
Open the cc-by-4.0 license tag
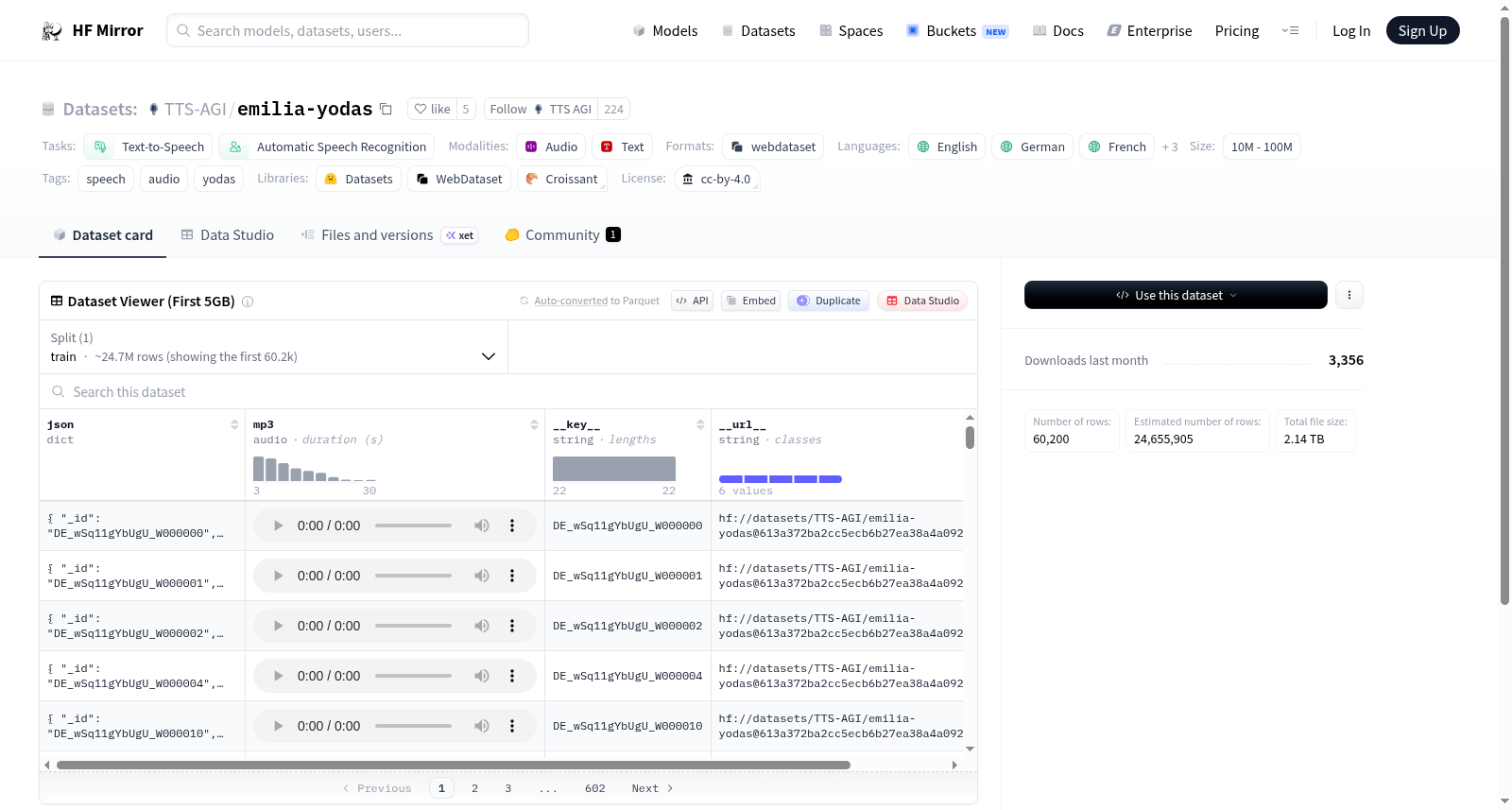click(717, 180)
